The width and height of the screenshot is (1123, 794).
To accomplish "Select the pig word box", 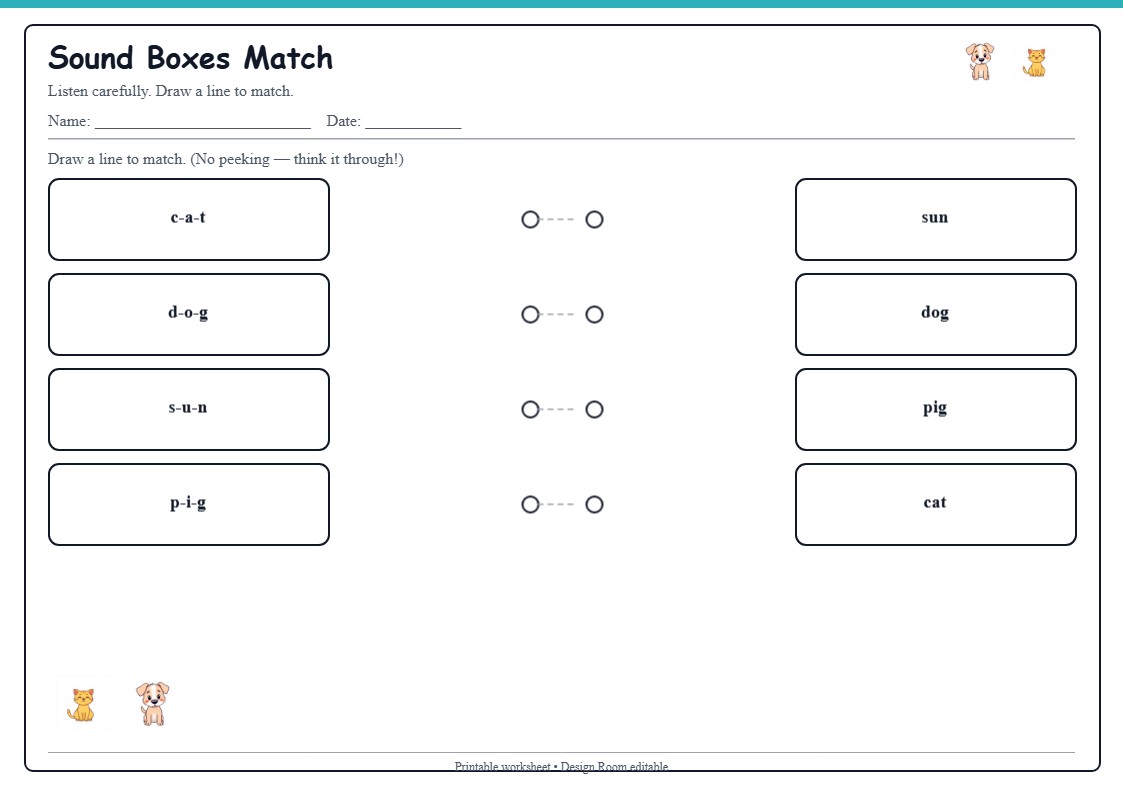I will click(935, 410).
